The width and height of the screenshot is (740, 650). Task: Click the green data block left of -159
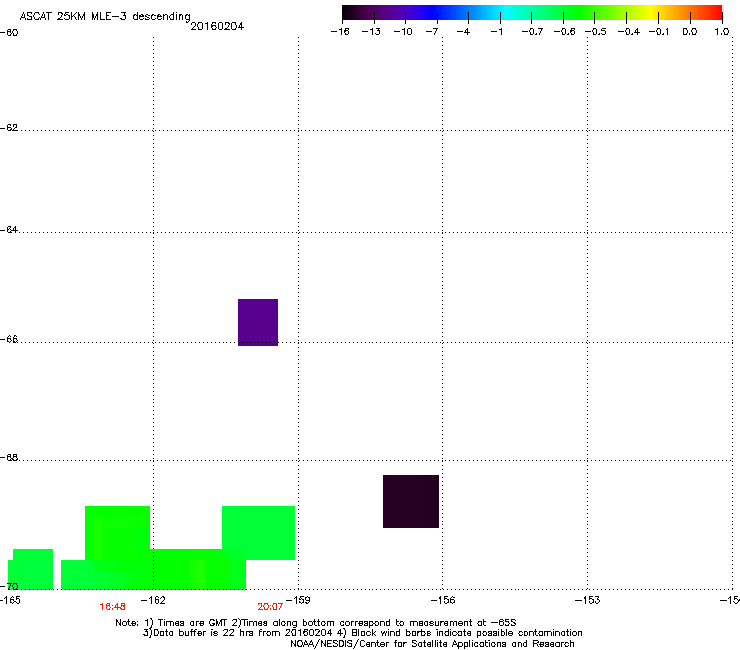tap(259, 533)
